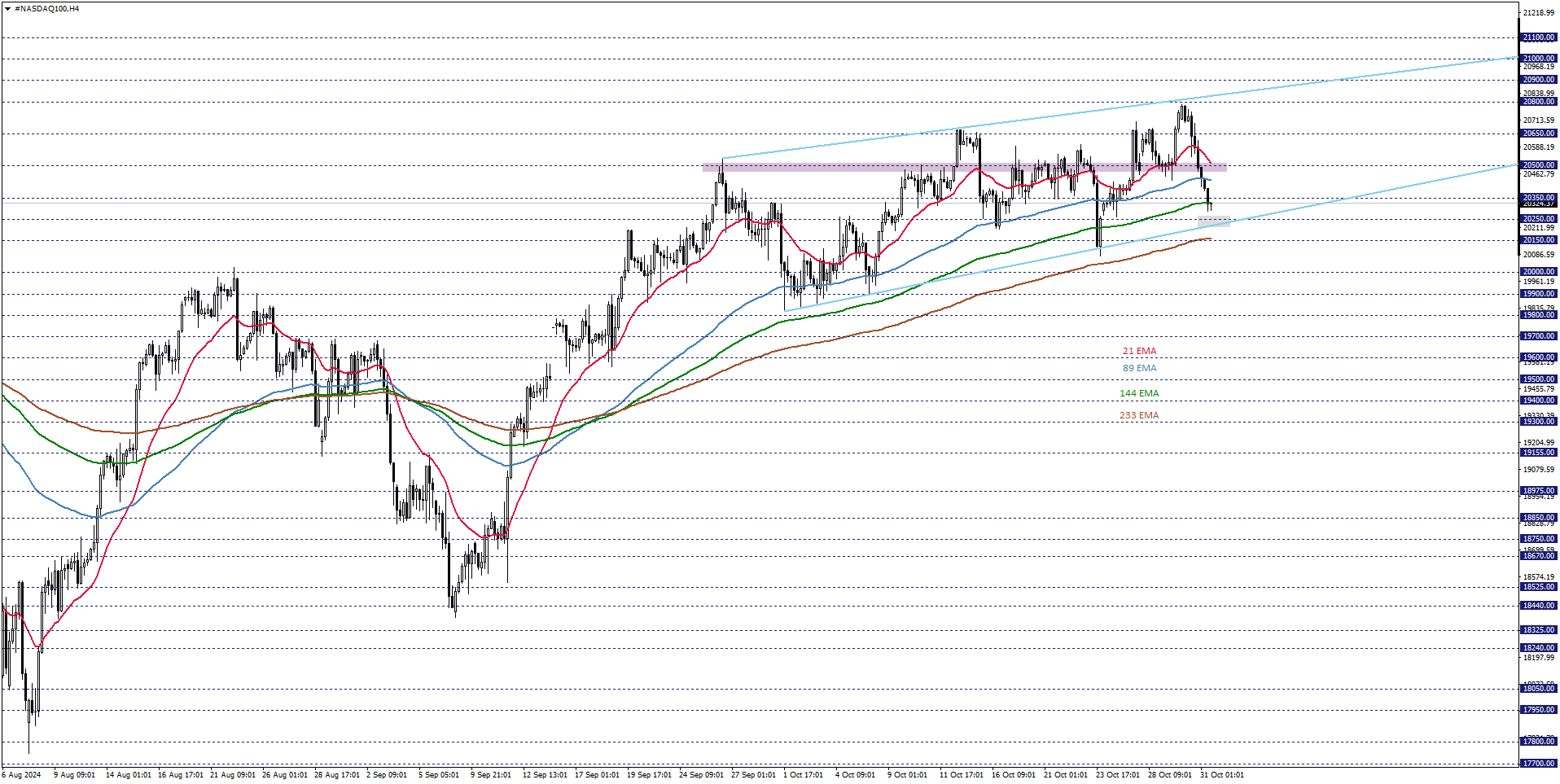This screenshot has height=784, width=1560.
Task: Click the 19155.00 price level label
Action: click(x=1539, y=453)
